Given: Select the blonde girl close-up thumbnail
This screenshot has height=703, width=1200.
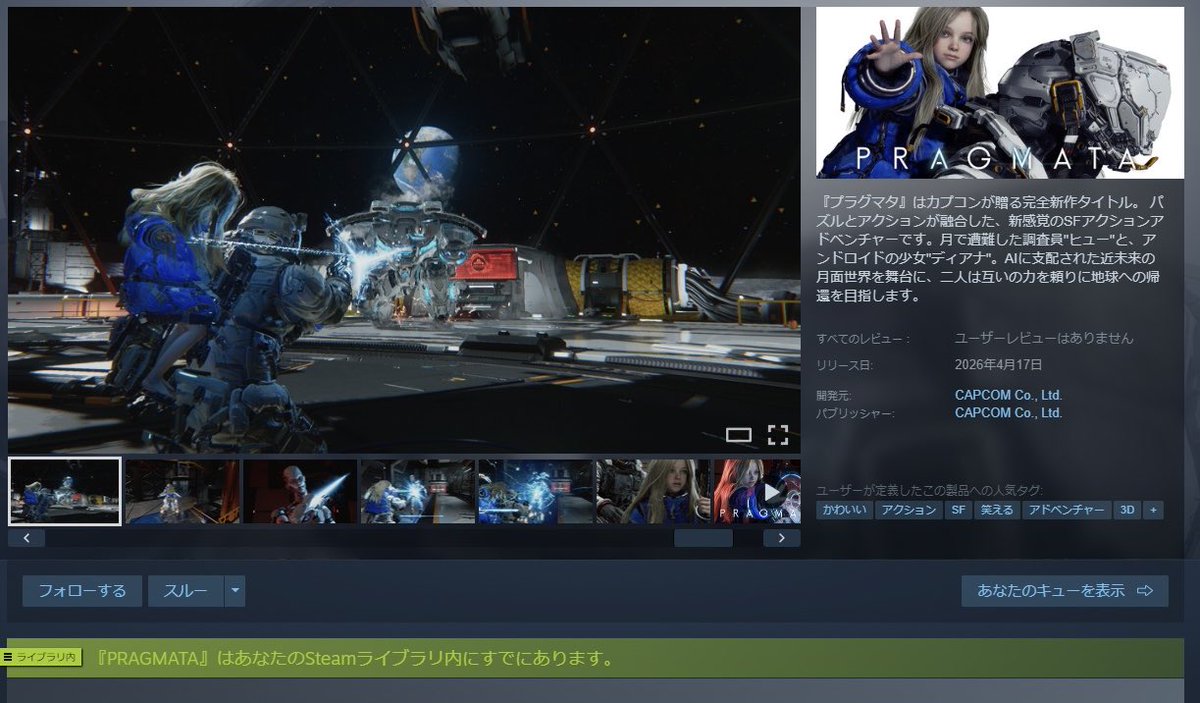Looking at the screenshot, I should (x=653, y=492).
